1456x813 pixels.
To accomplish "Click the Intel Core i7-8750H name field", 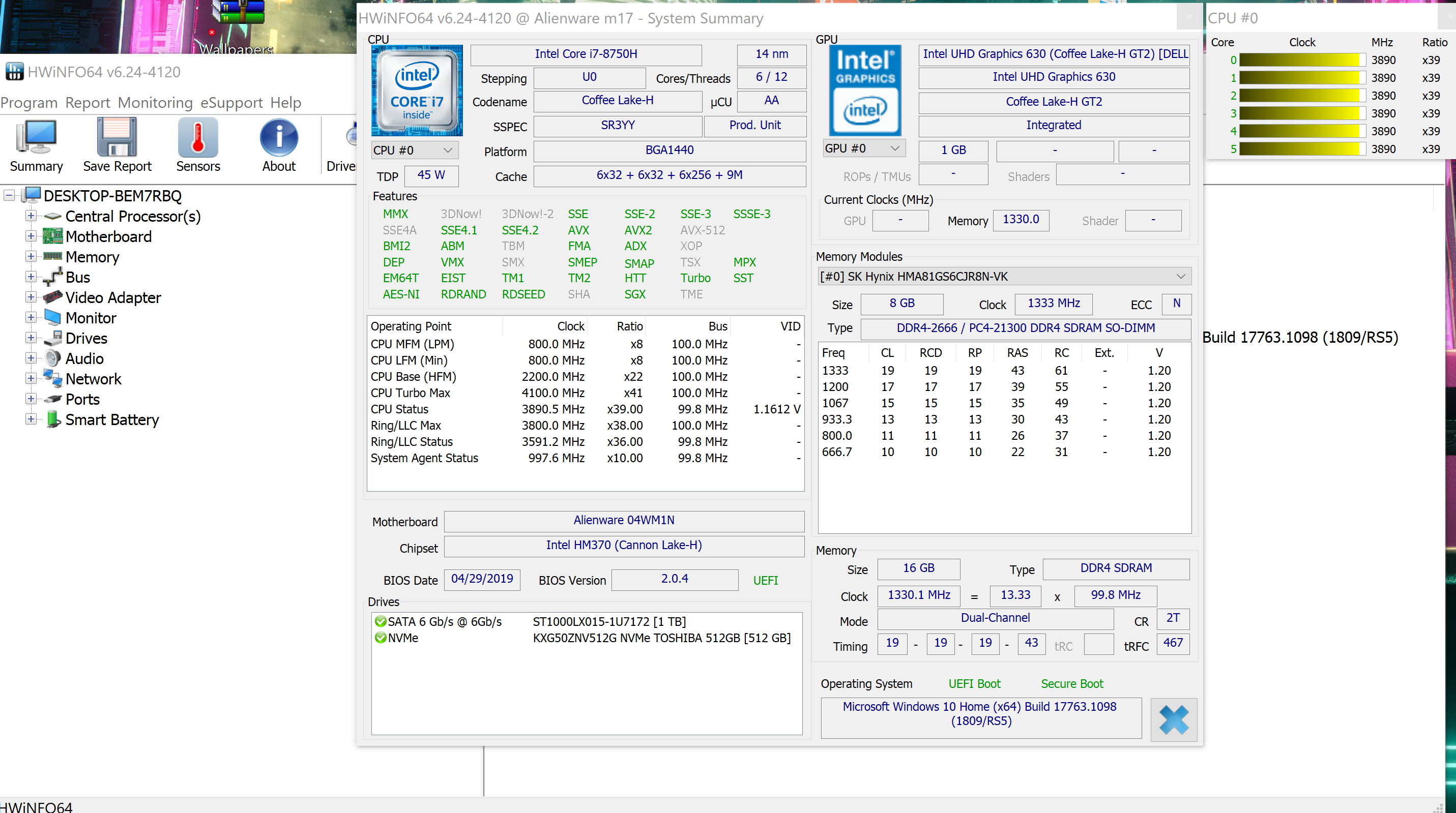I will click(x=586, y=54).
